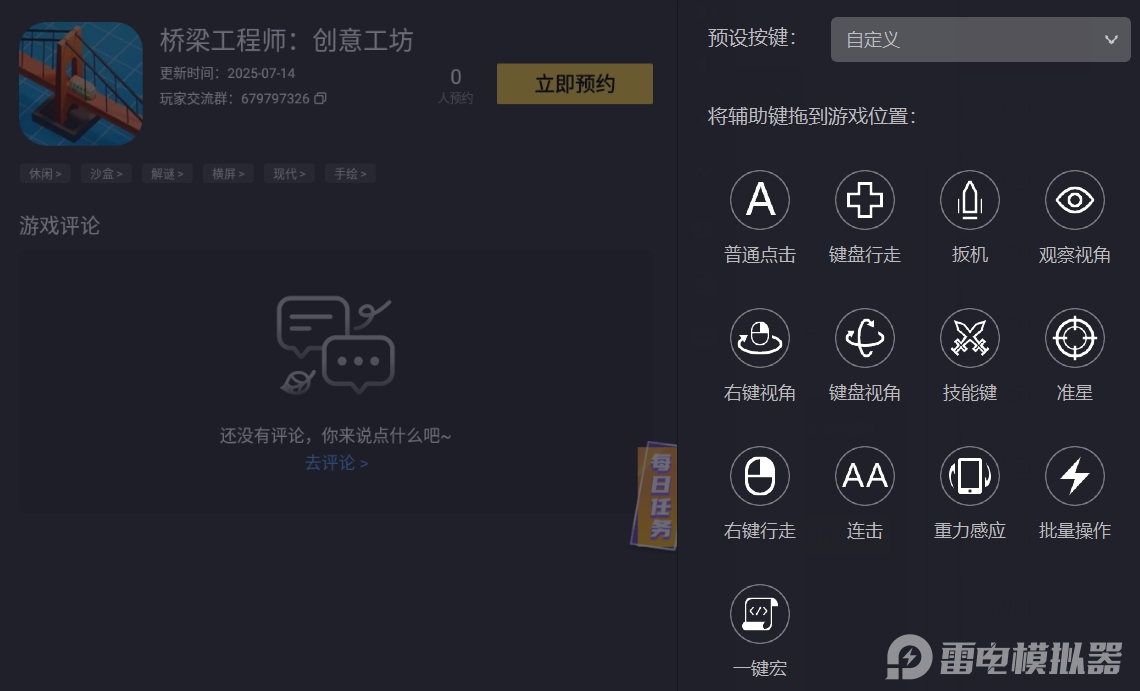
Task: Pick the 批量操作 batch operation icon
Action: [x=1074, y=475]
